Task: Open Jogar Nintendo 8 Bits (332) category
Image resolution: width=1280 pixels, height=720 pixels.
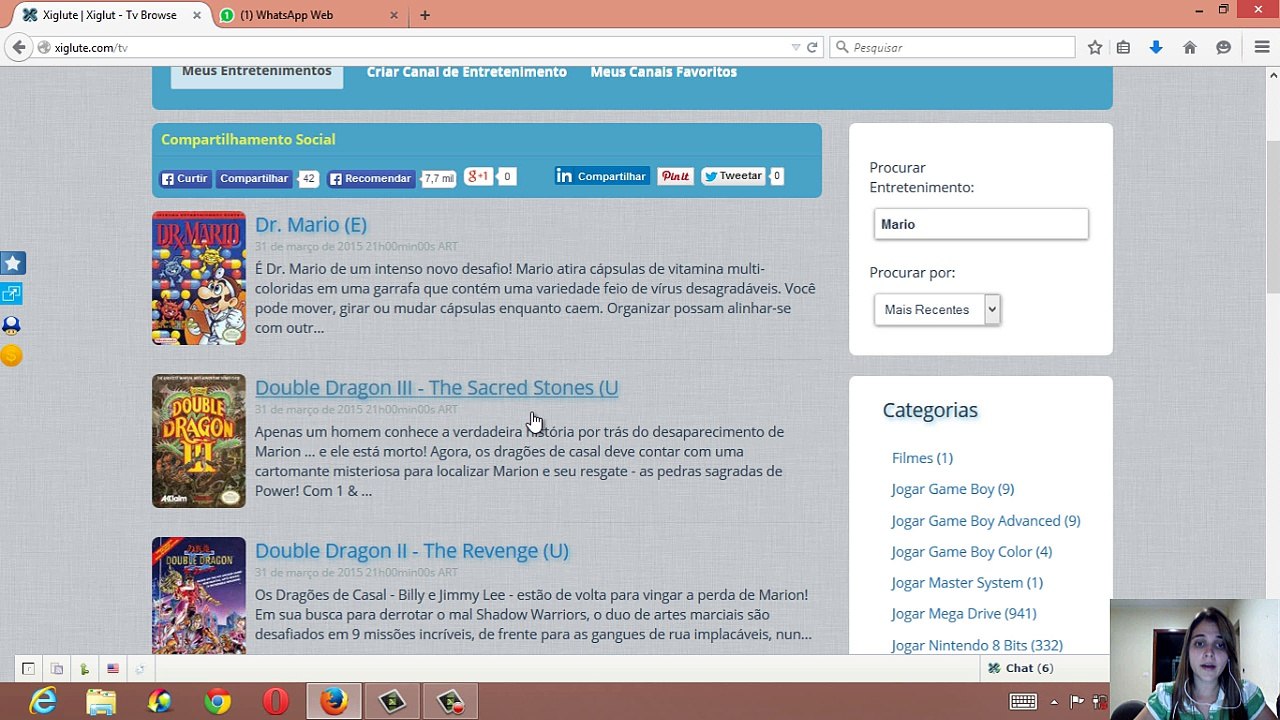Action: point(976,646)
